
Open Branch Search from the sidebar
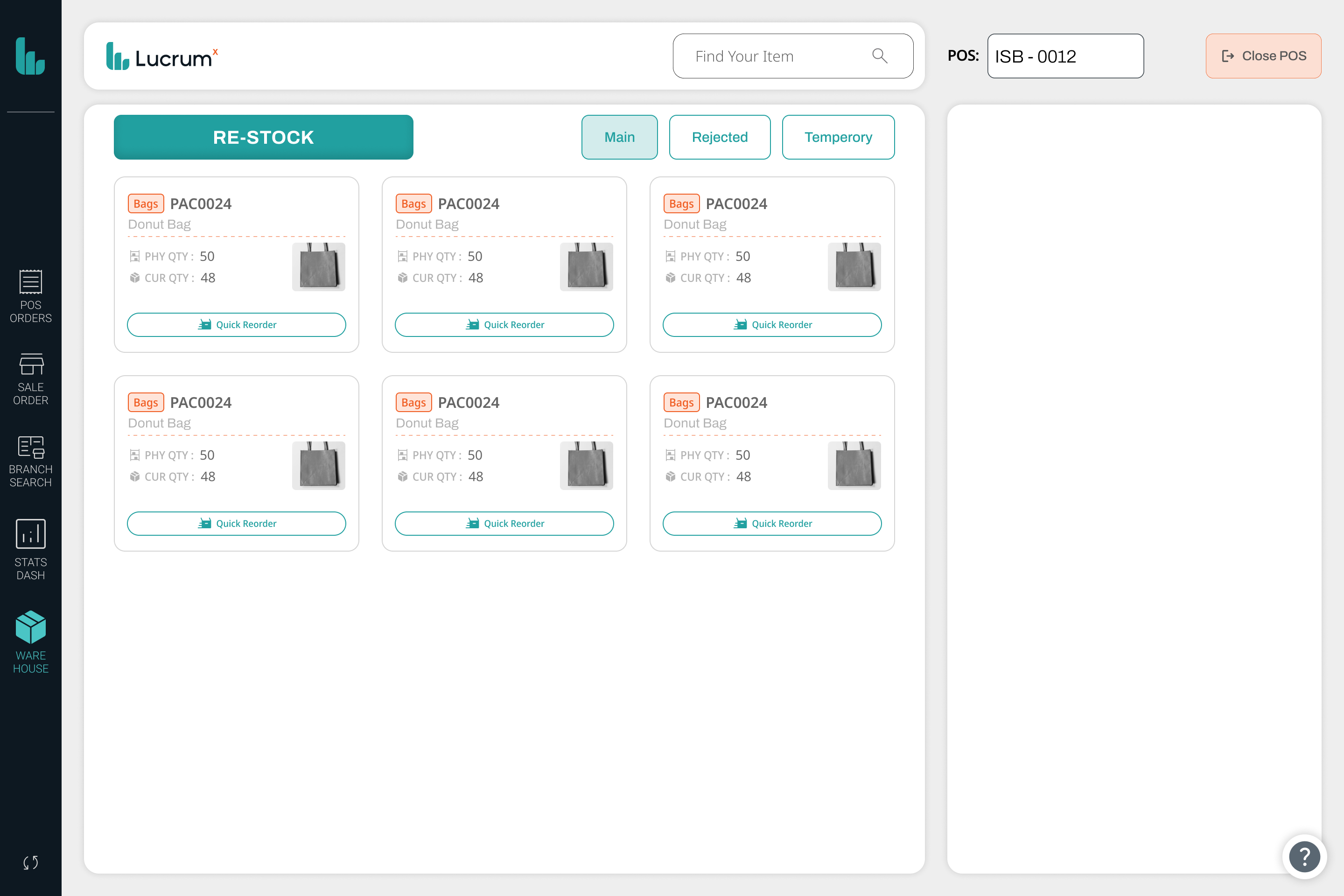30,462
